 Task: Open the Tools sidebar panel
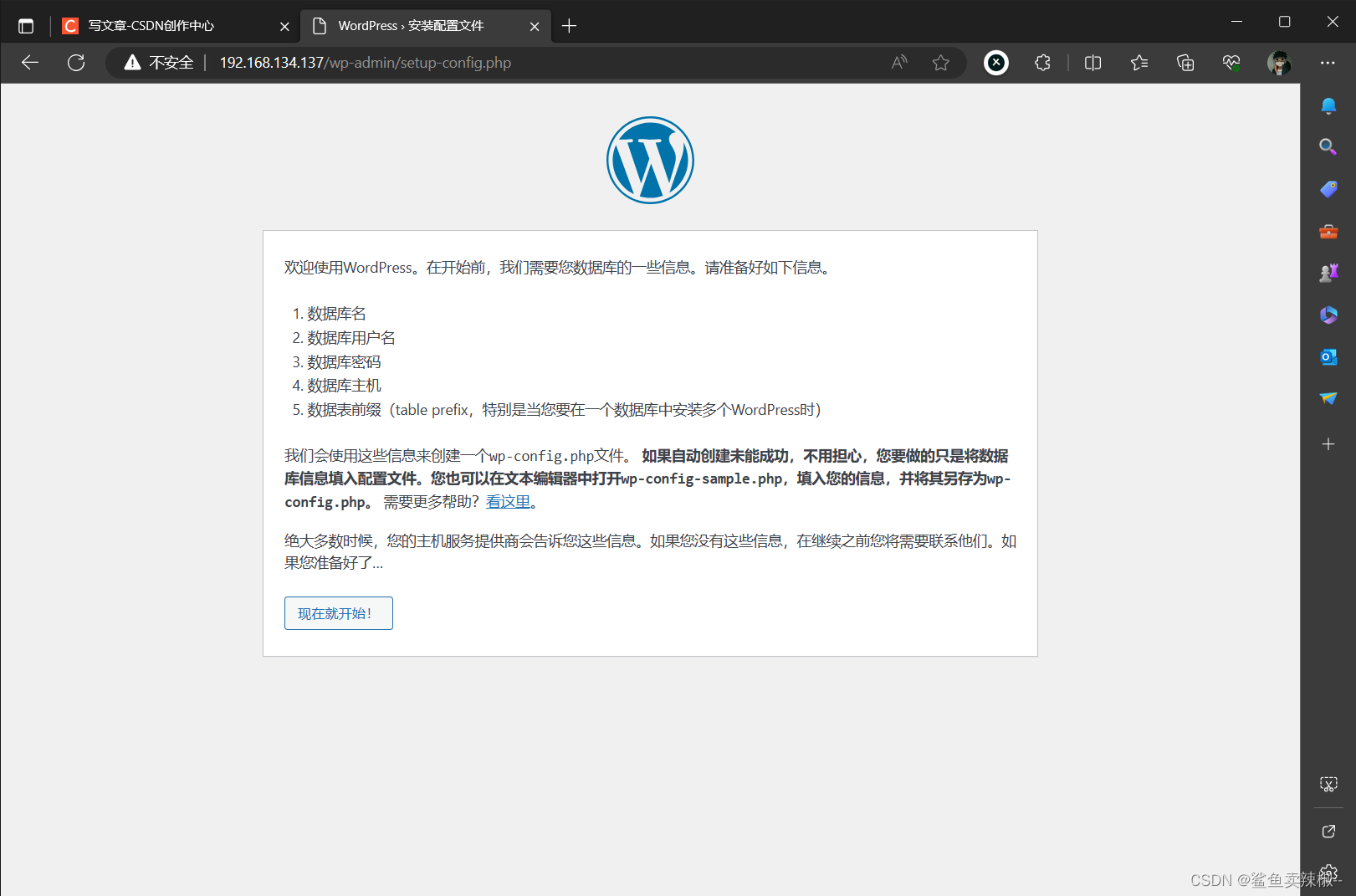click(x=1328, y=232)
